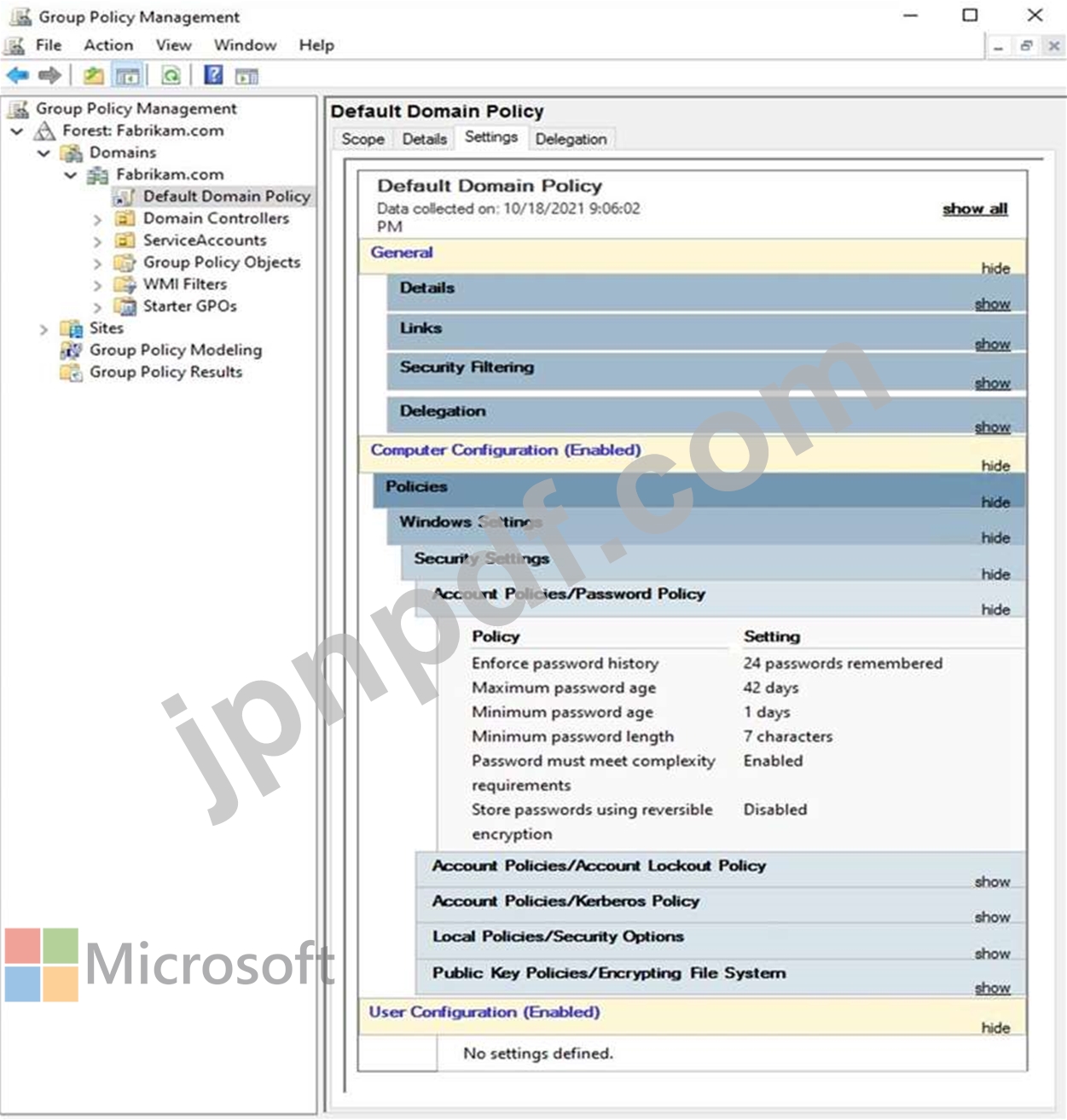Viewport: 1067px width, 1120px height.
Task: Click the "Enforce password history" policy text
Action: pyautogui.click(x=565, y=664)
